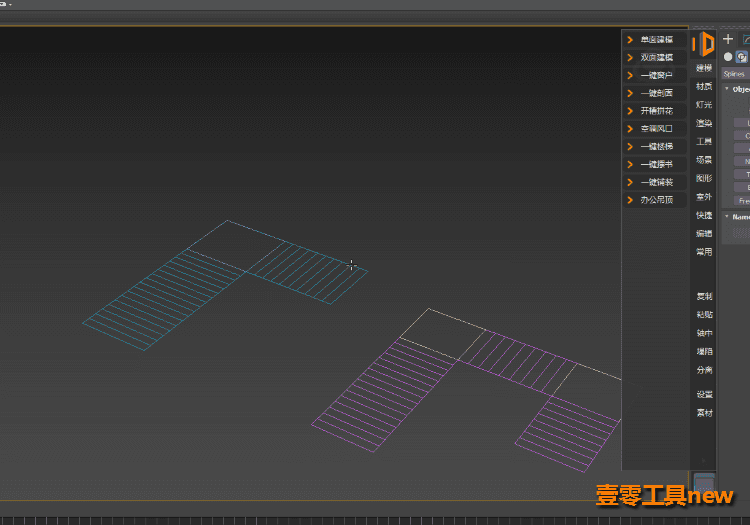Switch to the 灯光 sidebar tab
Screen dimensions: 750x525
(x=704, y=105)
